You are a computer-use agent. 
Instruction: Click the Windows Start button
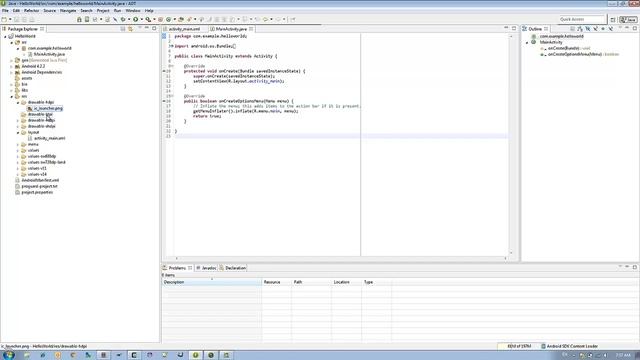[x=8, y=355]
